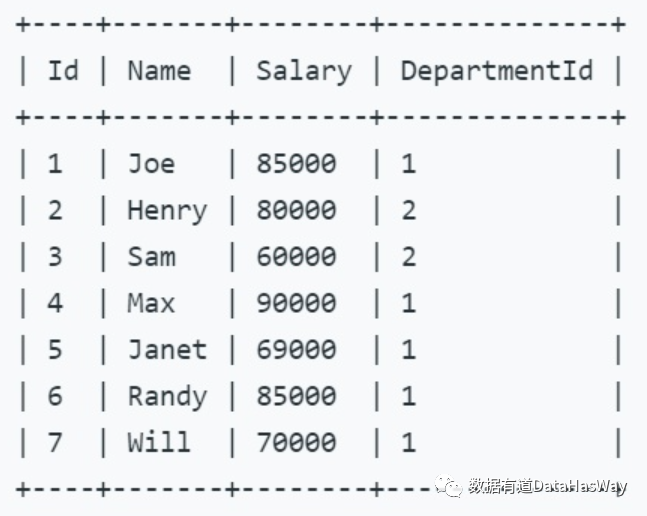
Task: Click the salary value 70000
Action: pyautogui.click(x=295, y=442)
